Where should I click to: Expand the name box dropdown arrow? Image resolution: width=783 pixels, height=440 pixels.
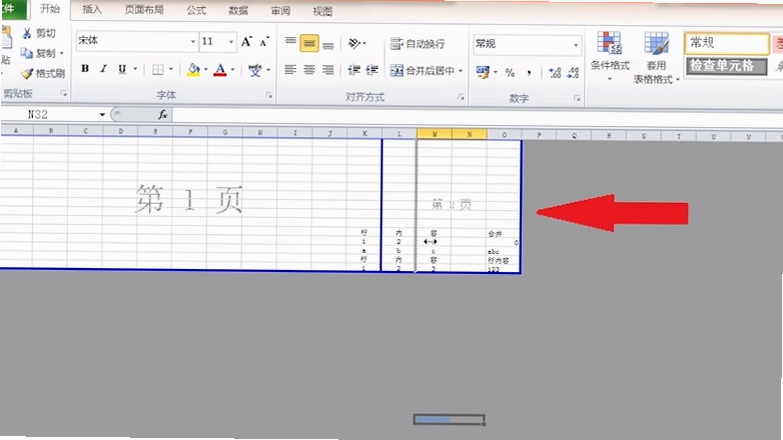coord(102,114)
